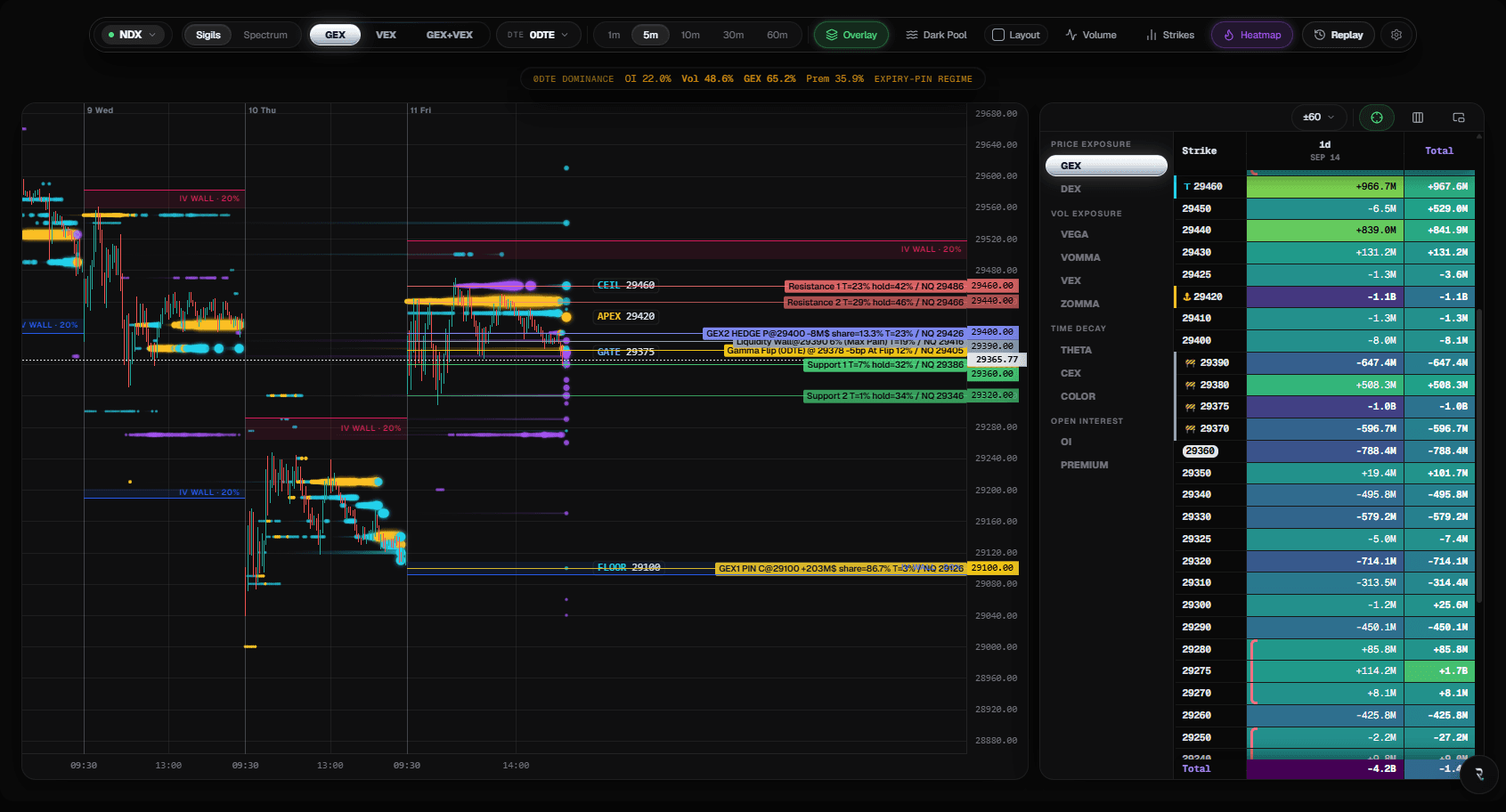The height and width of the screenshot is (812, 1506).
Task: Select THETA under Time Decay
Action: pyautogui.click(x=1076, y=350)
